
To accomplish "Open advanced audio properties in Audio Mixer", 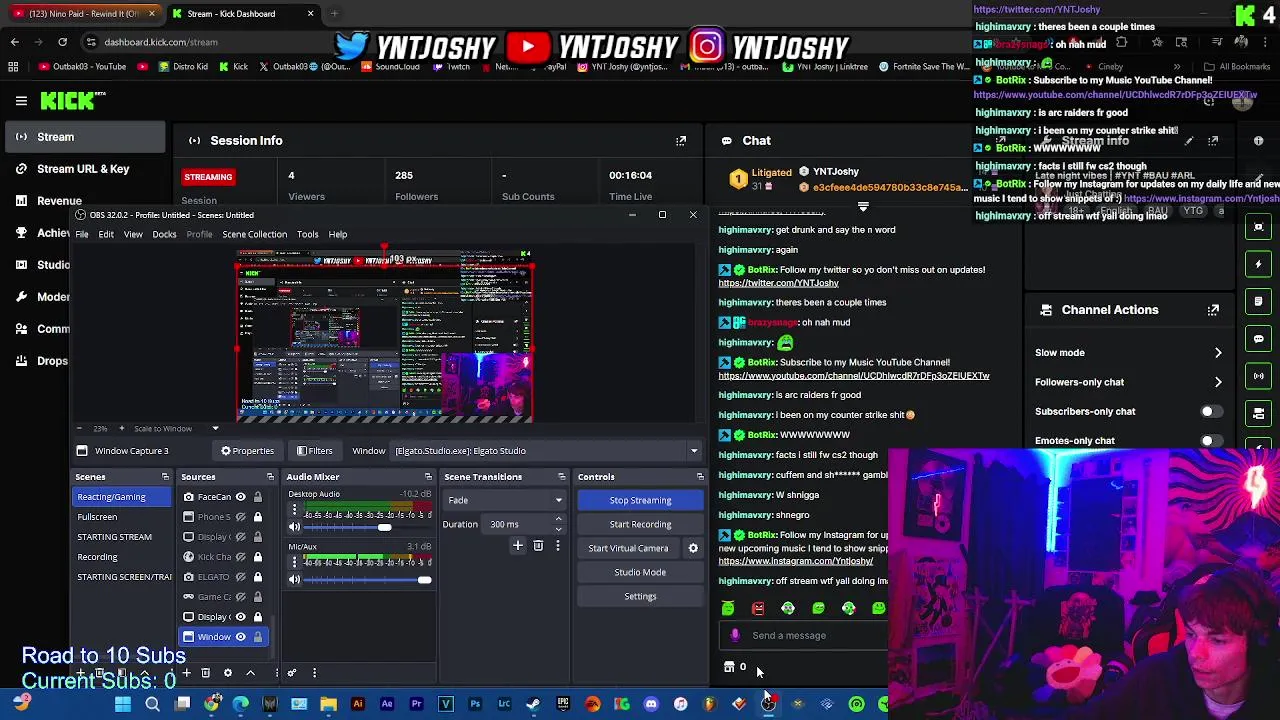I will [292, 673].
